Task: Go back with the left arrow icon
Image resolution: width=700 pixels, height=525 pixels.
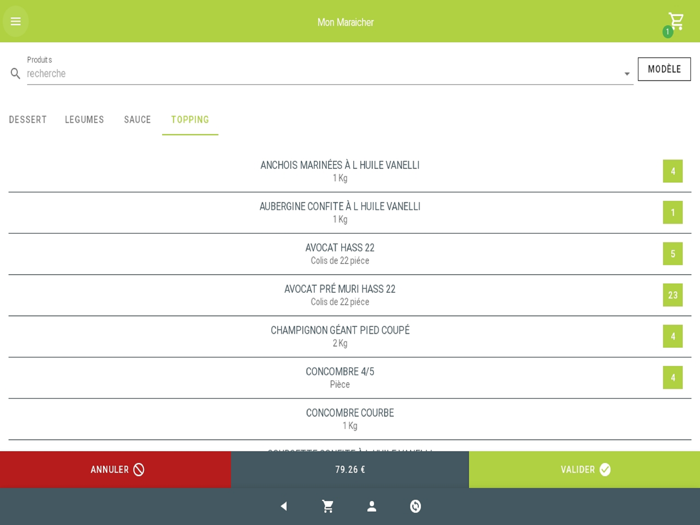Action: [284, 506]
